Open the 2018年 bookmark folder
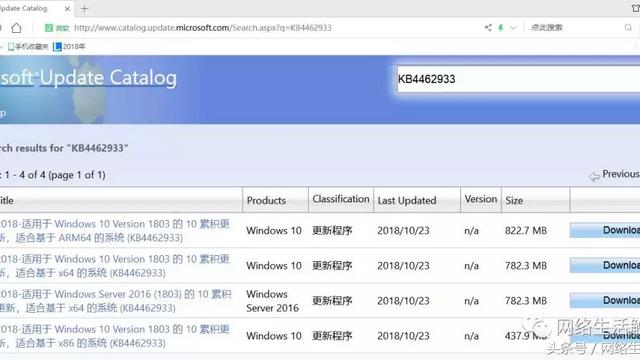The height and width of the screenshot is (360, 640). point(69,47)
